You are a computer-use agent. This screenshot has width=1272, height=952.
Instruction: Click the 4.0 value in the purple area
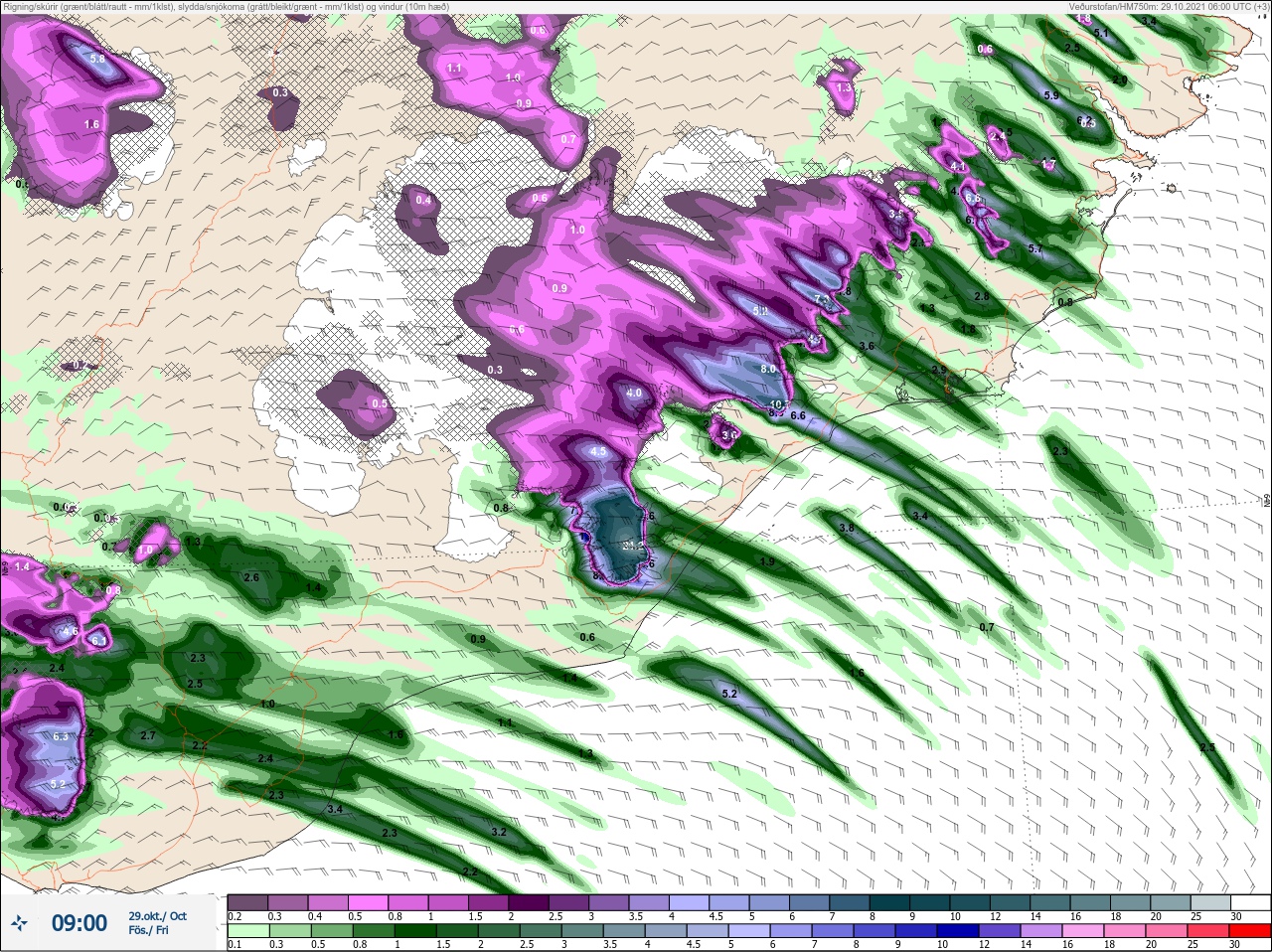click(x=634, y=393)
